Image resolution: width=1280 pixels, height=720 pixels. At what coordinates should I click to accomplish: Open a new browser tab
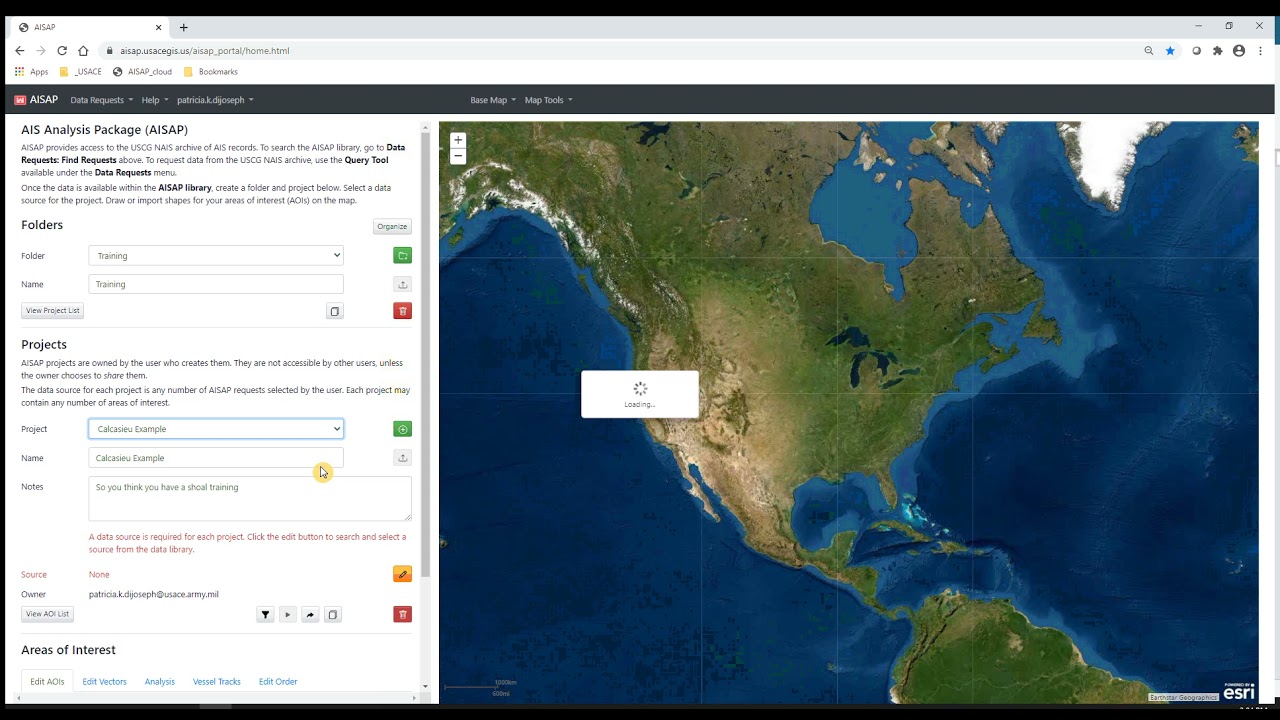click(183, 27)
